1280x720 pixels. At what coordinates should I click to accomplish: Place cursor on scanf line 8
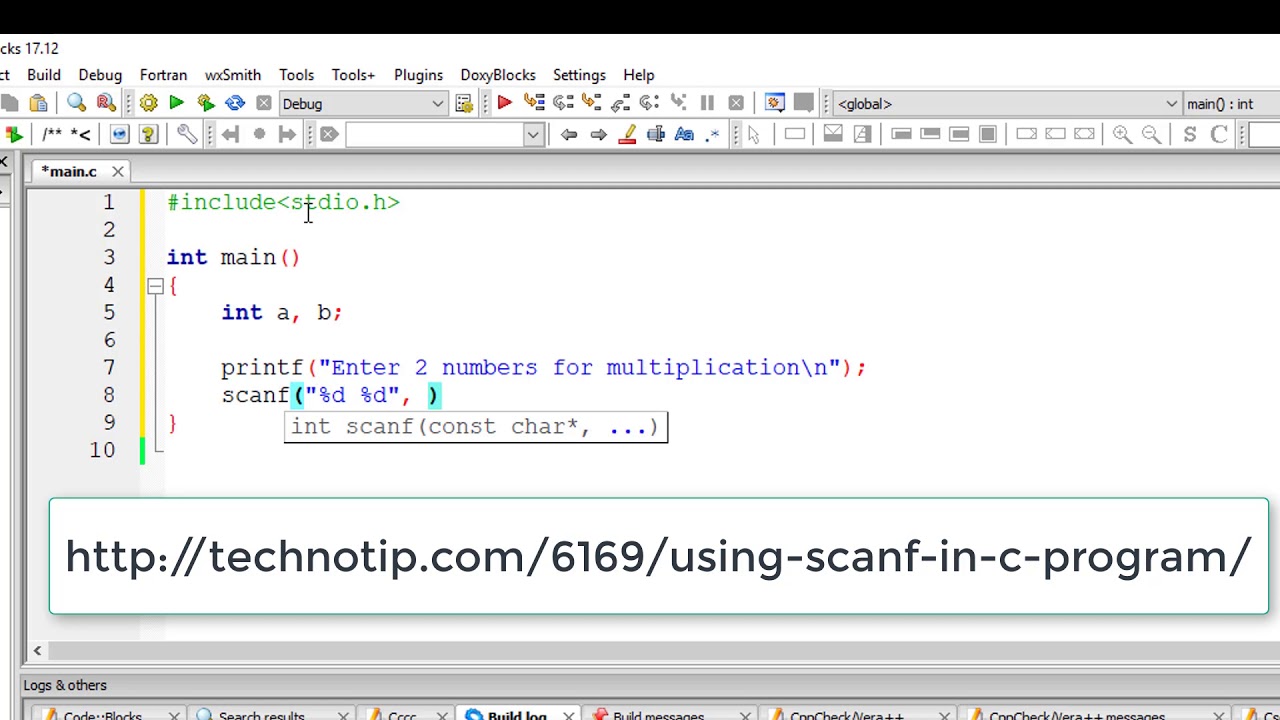pos(331,395)
